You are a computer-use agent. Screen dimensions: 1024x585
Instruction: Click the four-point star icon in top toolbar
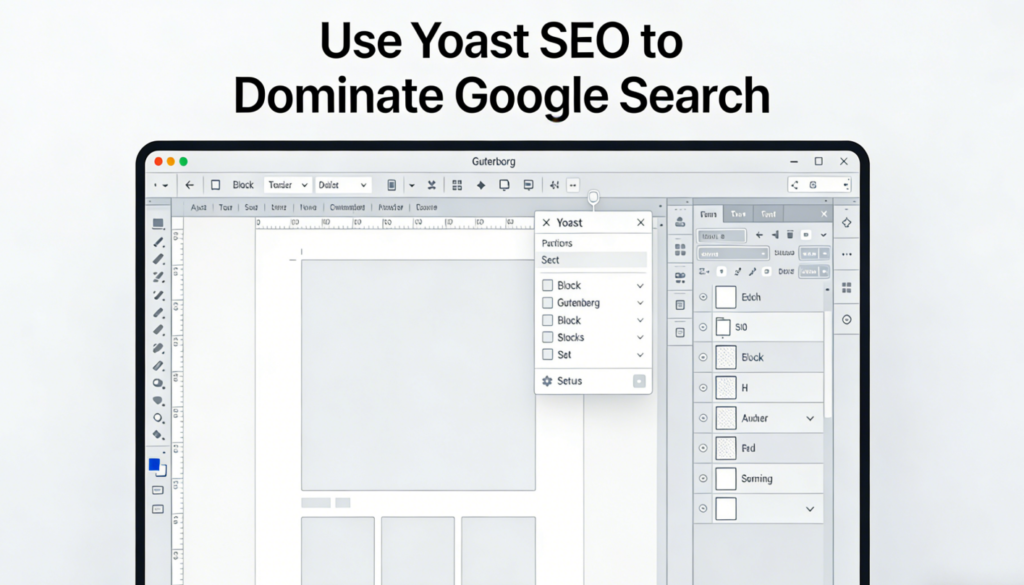click(x=481, y=185)
